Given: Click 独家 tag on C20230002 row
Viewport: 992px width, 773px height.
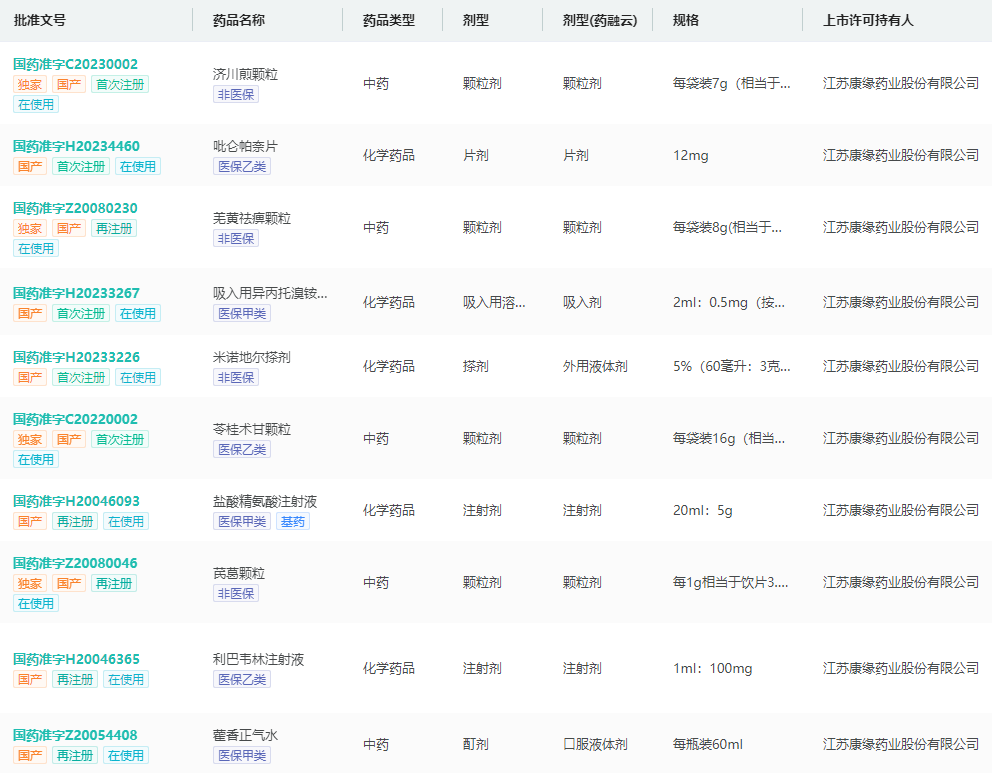Looking at the screenshot, I should 30,85.
